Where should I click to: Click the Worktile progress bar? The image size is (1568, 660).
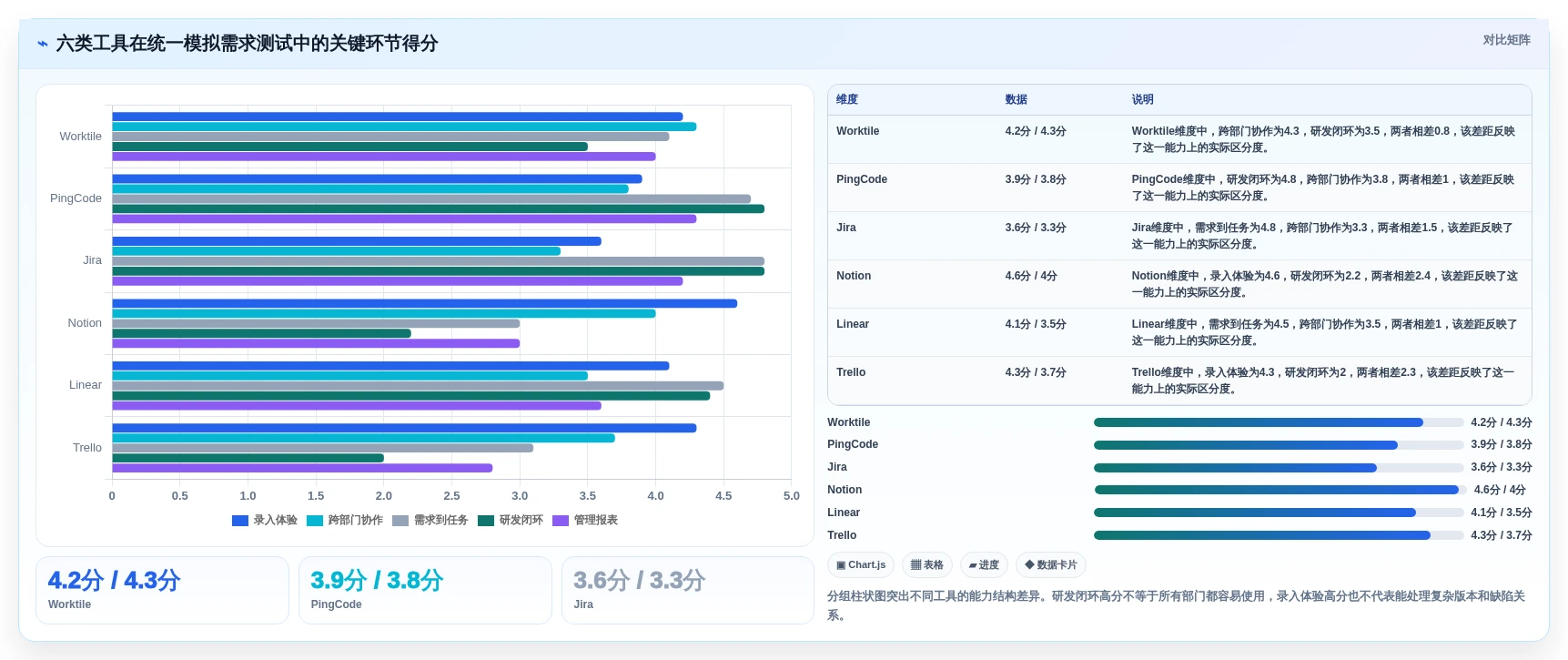click(x=1279, y=422)
